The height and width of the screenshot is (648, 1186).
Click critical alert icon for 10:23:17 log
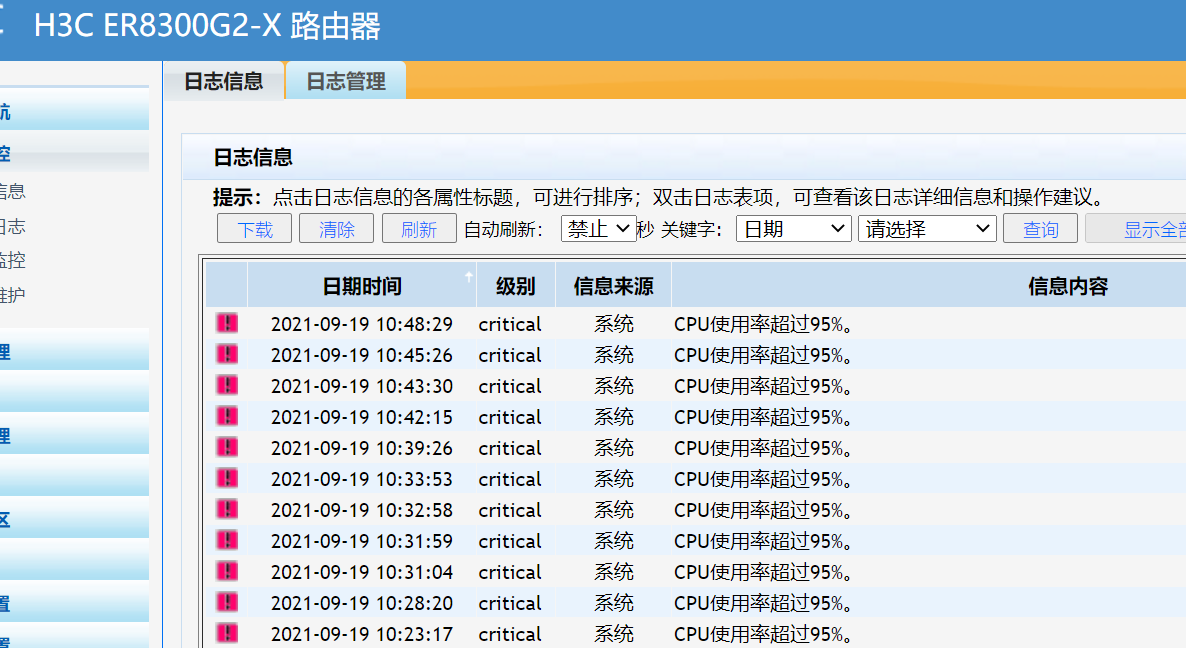227,634
